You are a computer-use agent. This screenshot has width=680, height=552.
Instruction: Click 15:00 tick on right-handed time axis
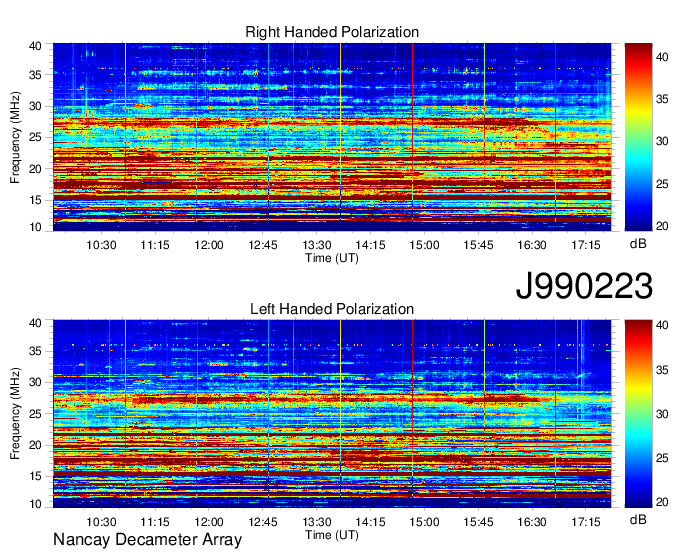click(424, 245)
